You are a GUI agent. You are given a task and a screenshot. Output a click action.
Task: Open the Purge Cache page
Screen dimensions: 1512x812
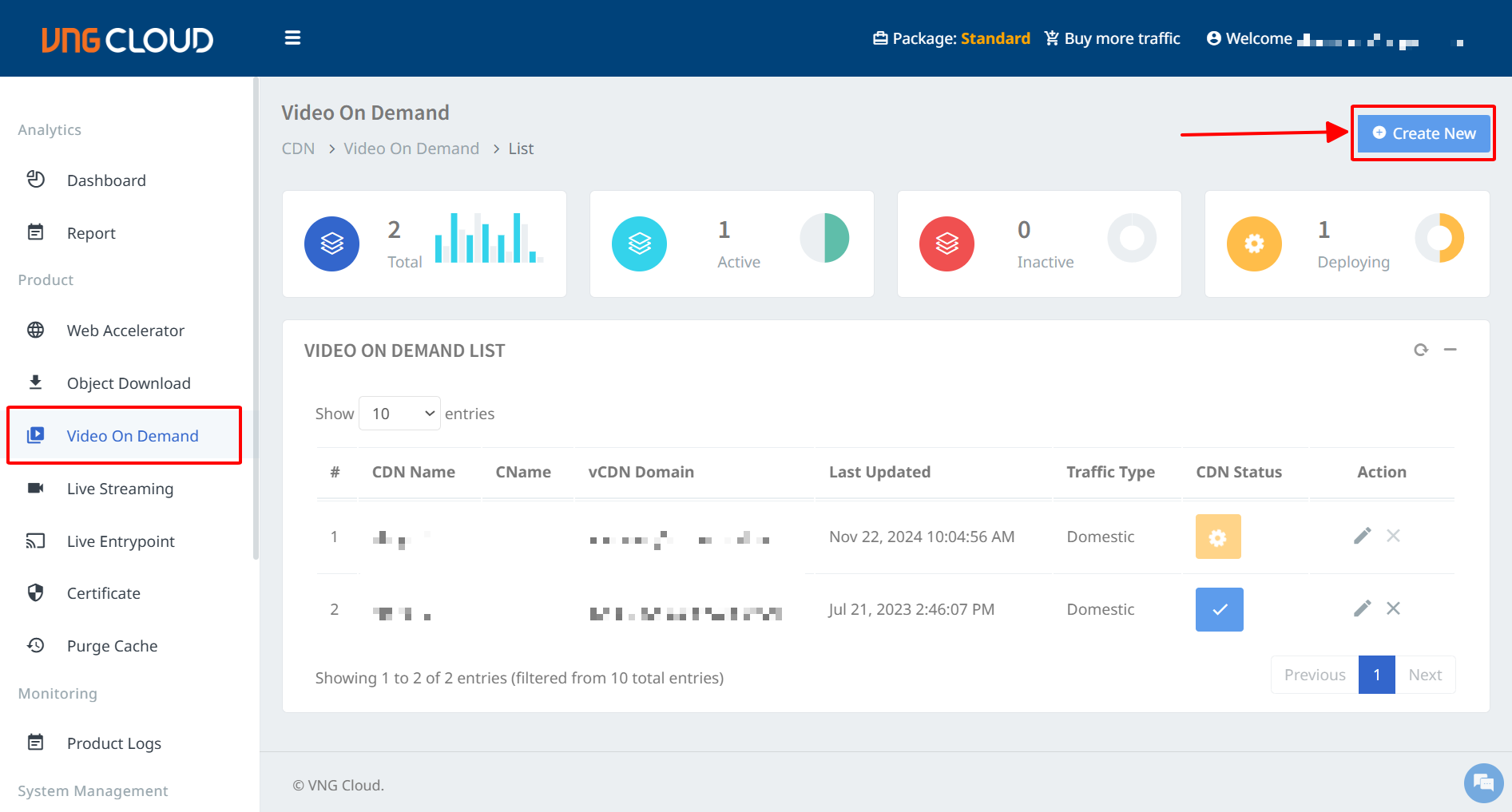[x=112, y=646]
